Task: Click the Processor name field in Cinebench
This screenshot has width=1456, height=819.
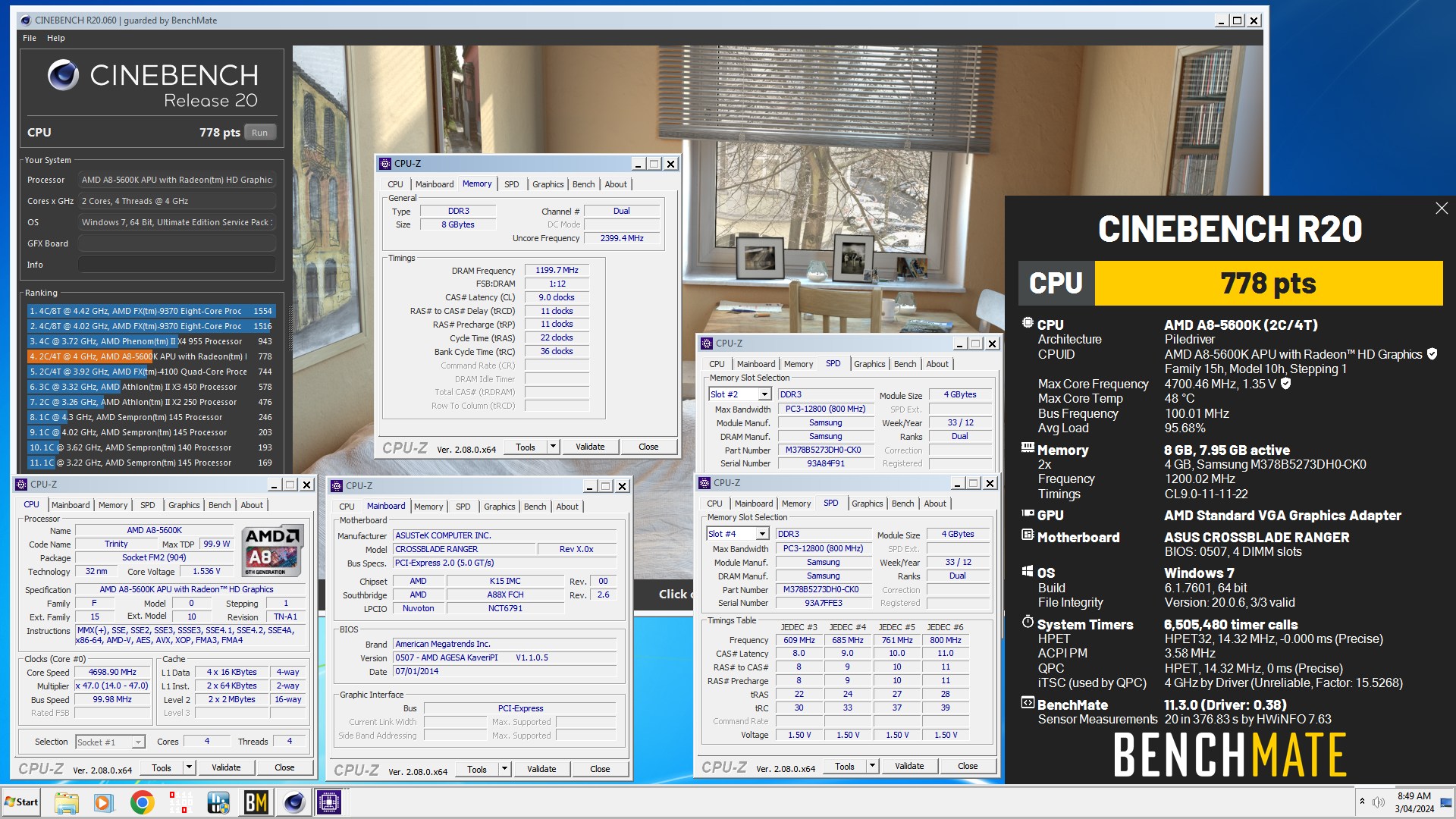Action: tap(177, 180)
